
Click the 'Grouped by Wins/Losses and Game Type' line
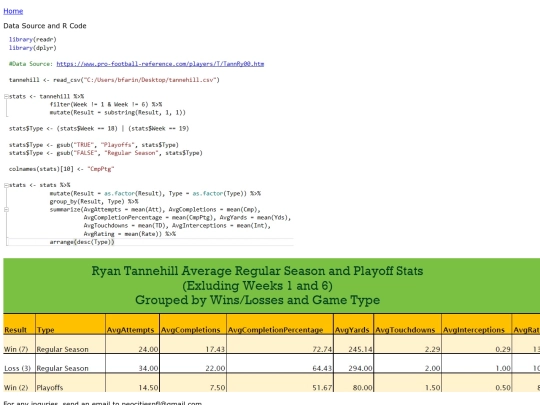[257, 300]
